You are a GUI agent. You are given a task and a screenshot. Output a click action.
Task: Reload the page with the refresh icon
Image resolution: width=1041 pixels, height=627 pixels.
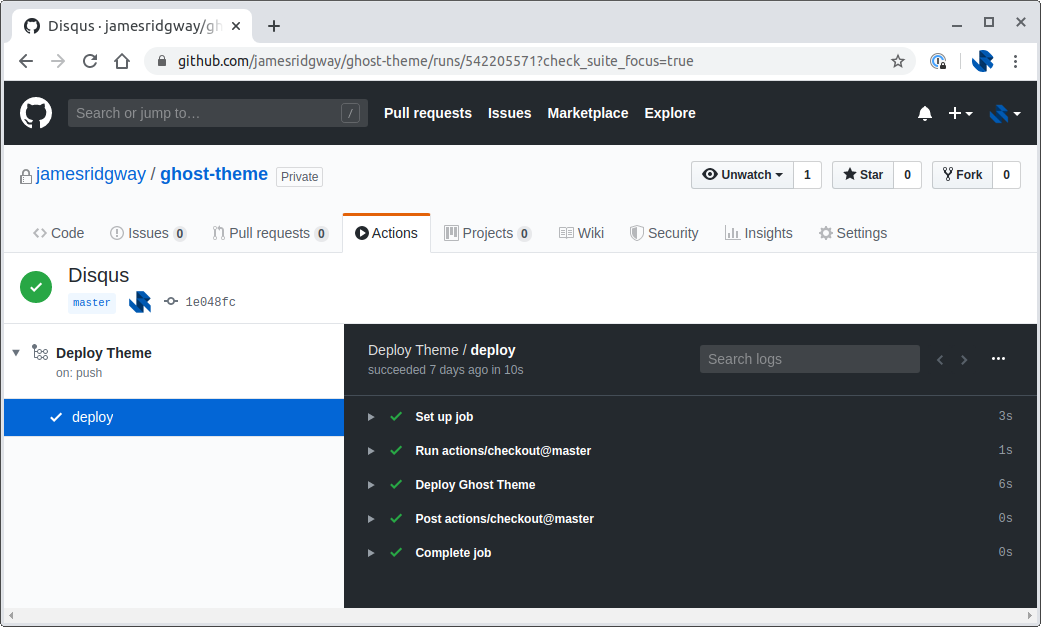90,61
